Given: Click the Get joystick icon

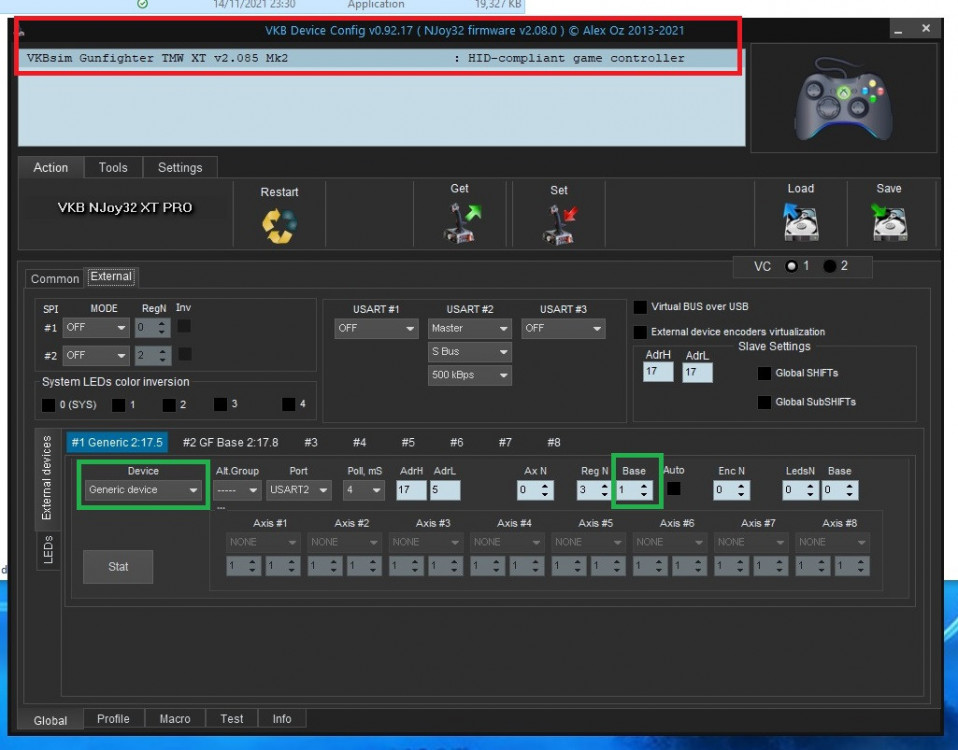Looking at the screenshot, I should click(x=460, y=224).
